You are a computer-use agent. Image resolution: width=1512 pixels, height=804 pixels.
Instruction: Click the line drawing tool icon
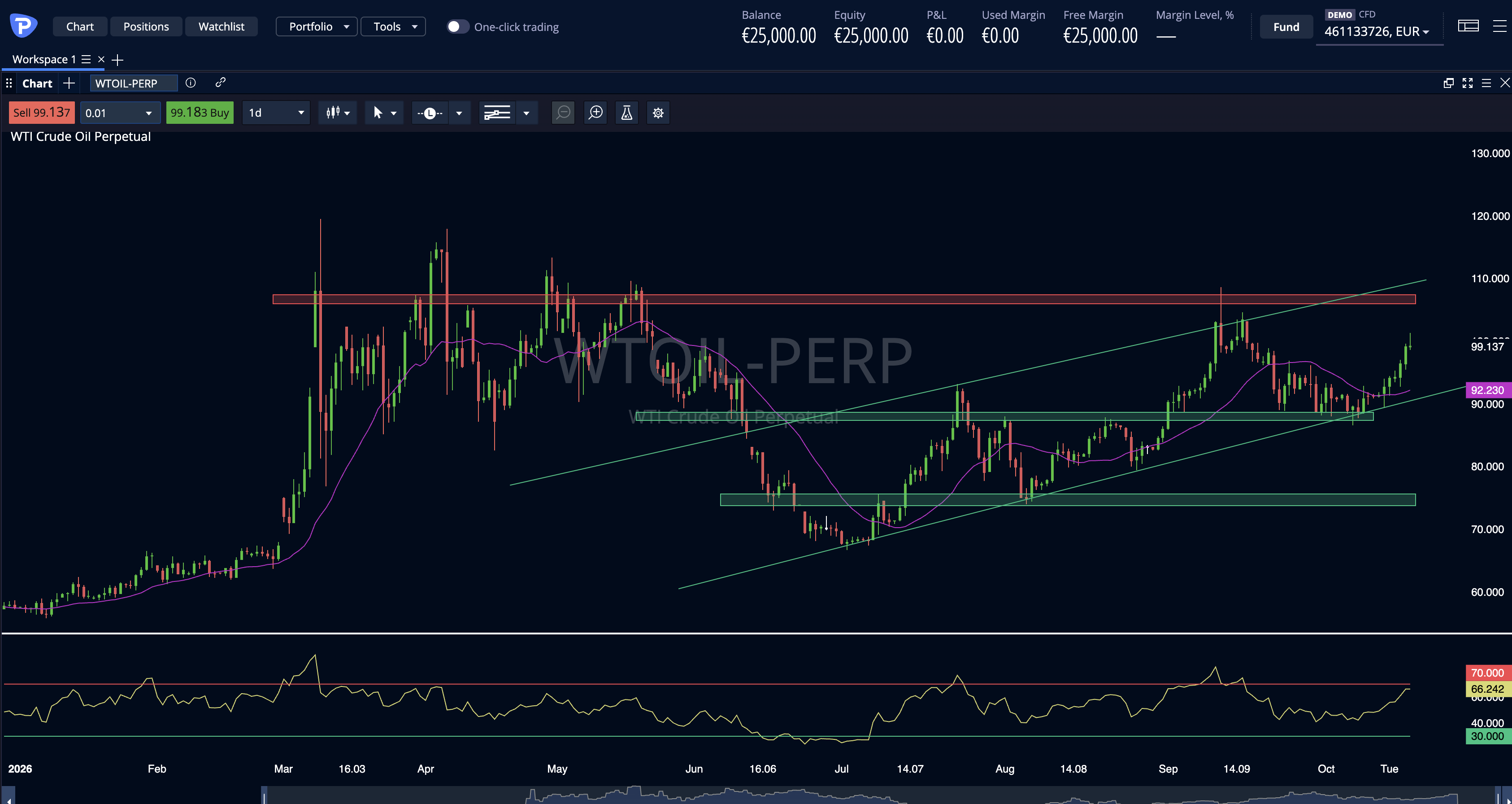click(430, 113)
